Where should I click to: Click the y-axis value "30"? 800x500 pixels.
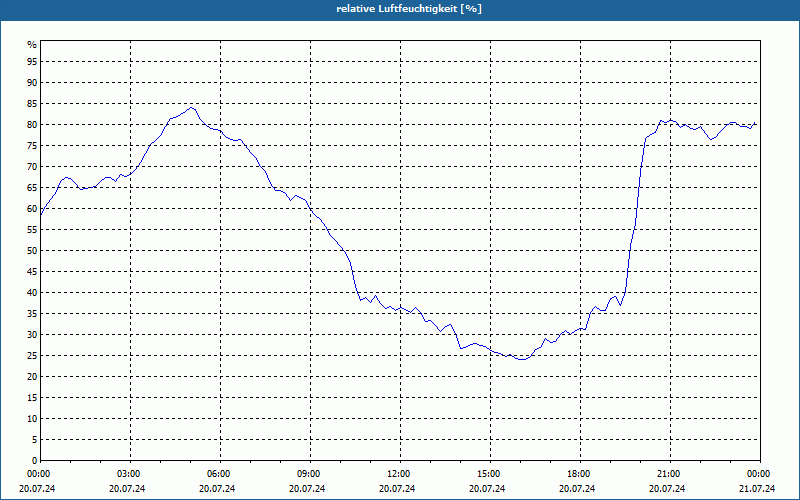(32, 335)
